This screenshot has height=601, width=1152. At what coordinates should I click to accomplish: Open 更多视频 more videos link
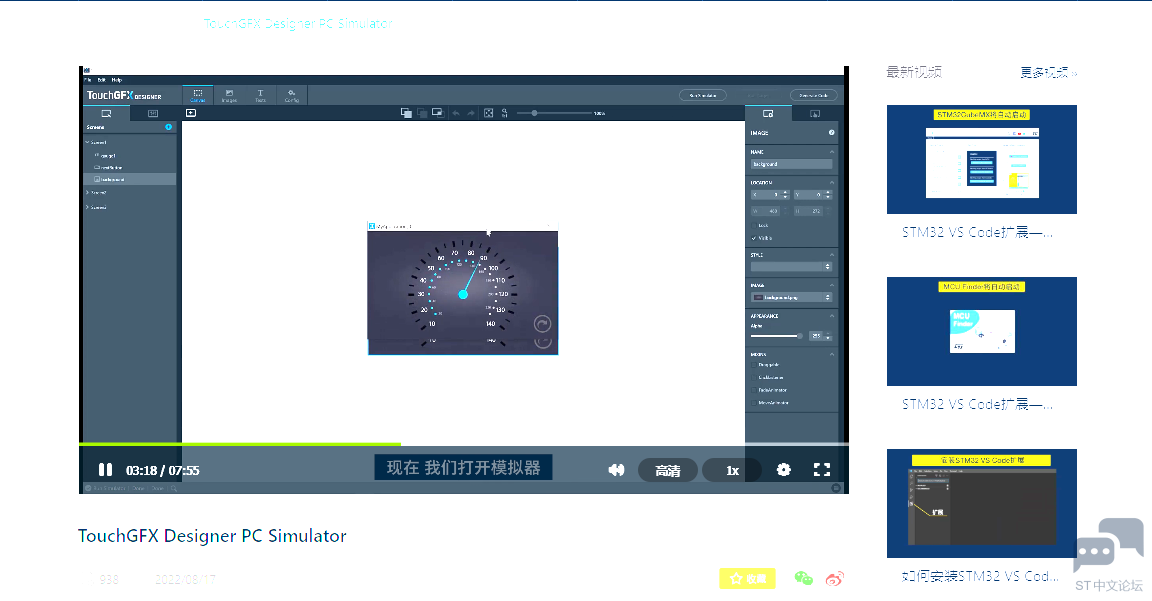coord(1048,72)
